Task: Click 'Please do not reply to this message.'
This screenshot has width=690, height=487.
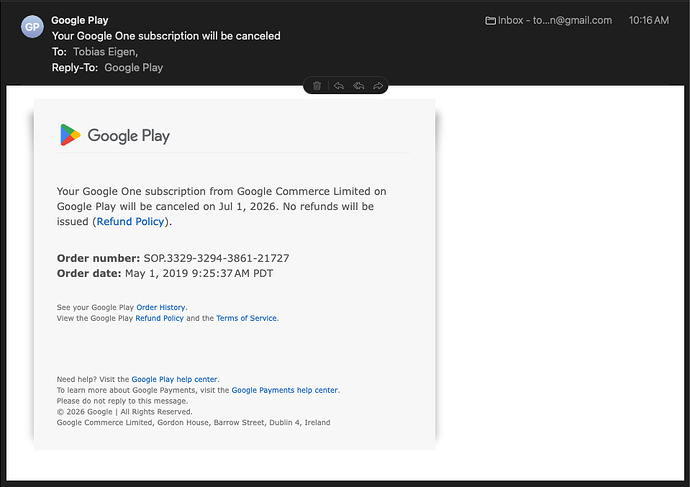Action: pyautogui.click(x=122, y=401)
